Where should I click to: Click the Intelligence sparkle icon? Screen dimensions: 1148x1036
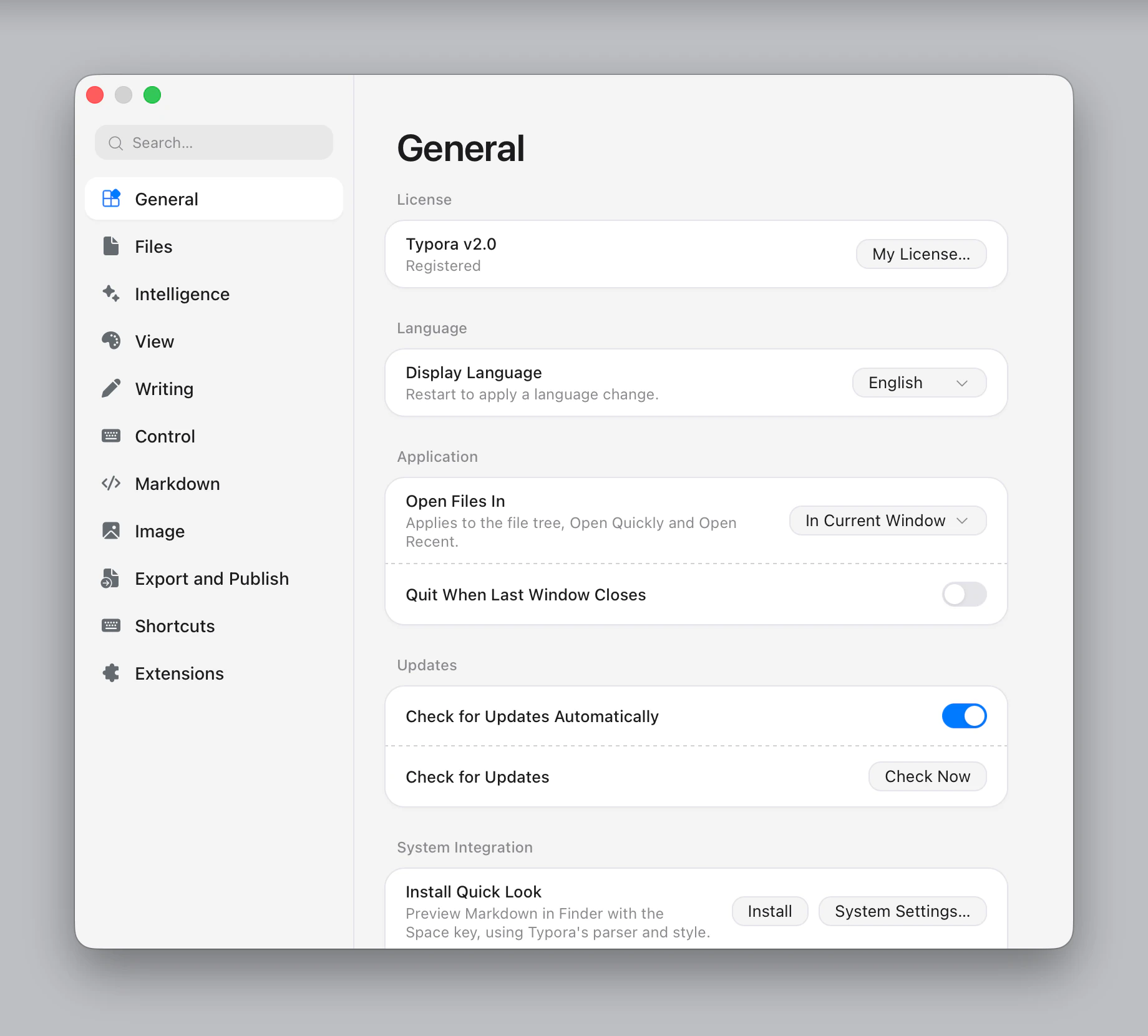(x=111, y=293)
